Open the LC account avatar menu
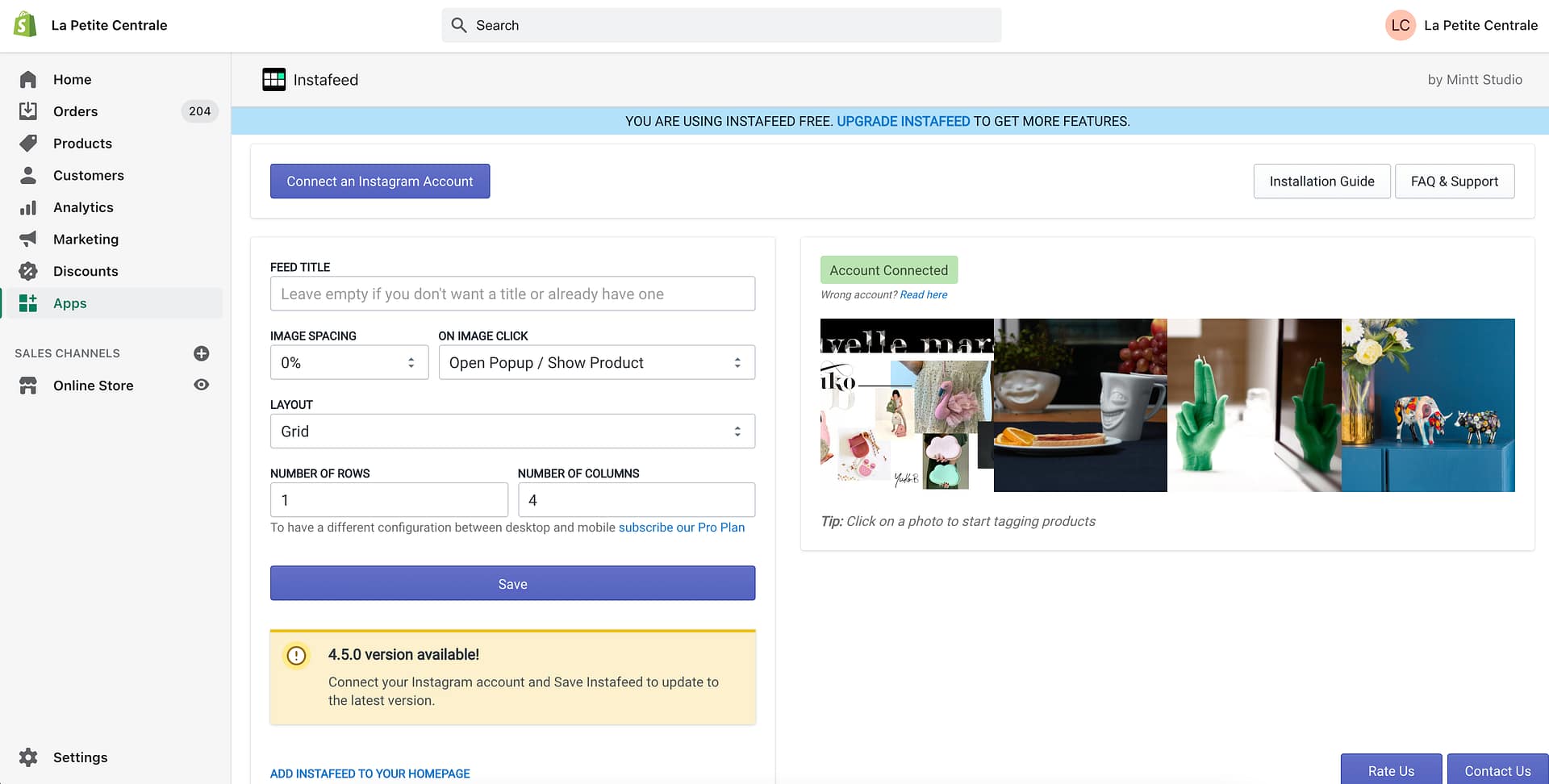The width and height of the screenshot is (1549, 784). coord(1400,25)
